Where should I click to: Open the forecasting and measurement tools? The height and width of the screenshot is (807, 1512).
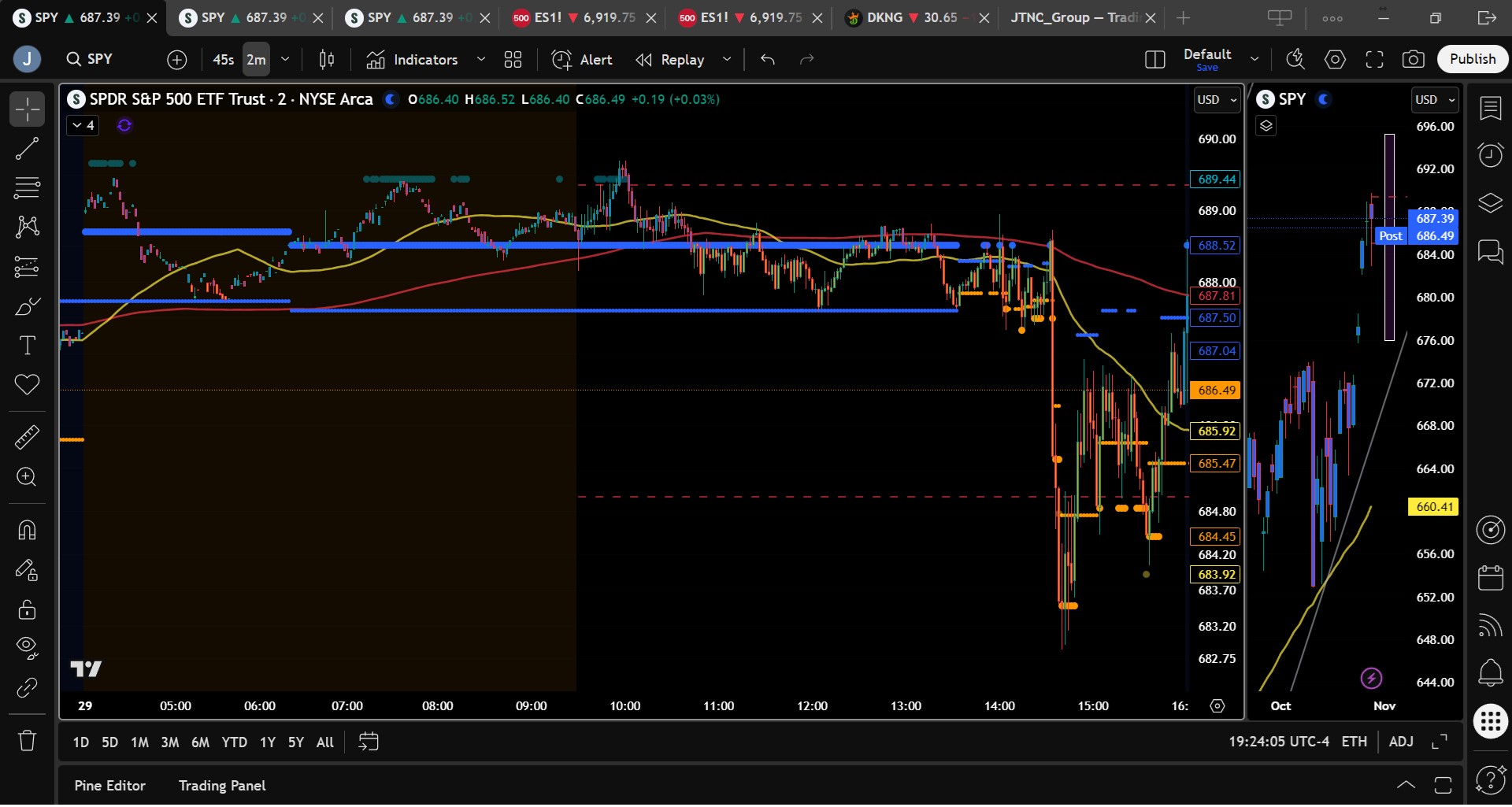click(x=27, y=267)
